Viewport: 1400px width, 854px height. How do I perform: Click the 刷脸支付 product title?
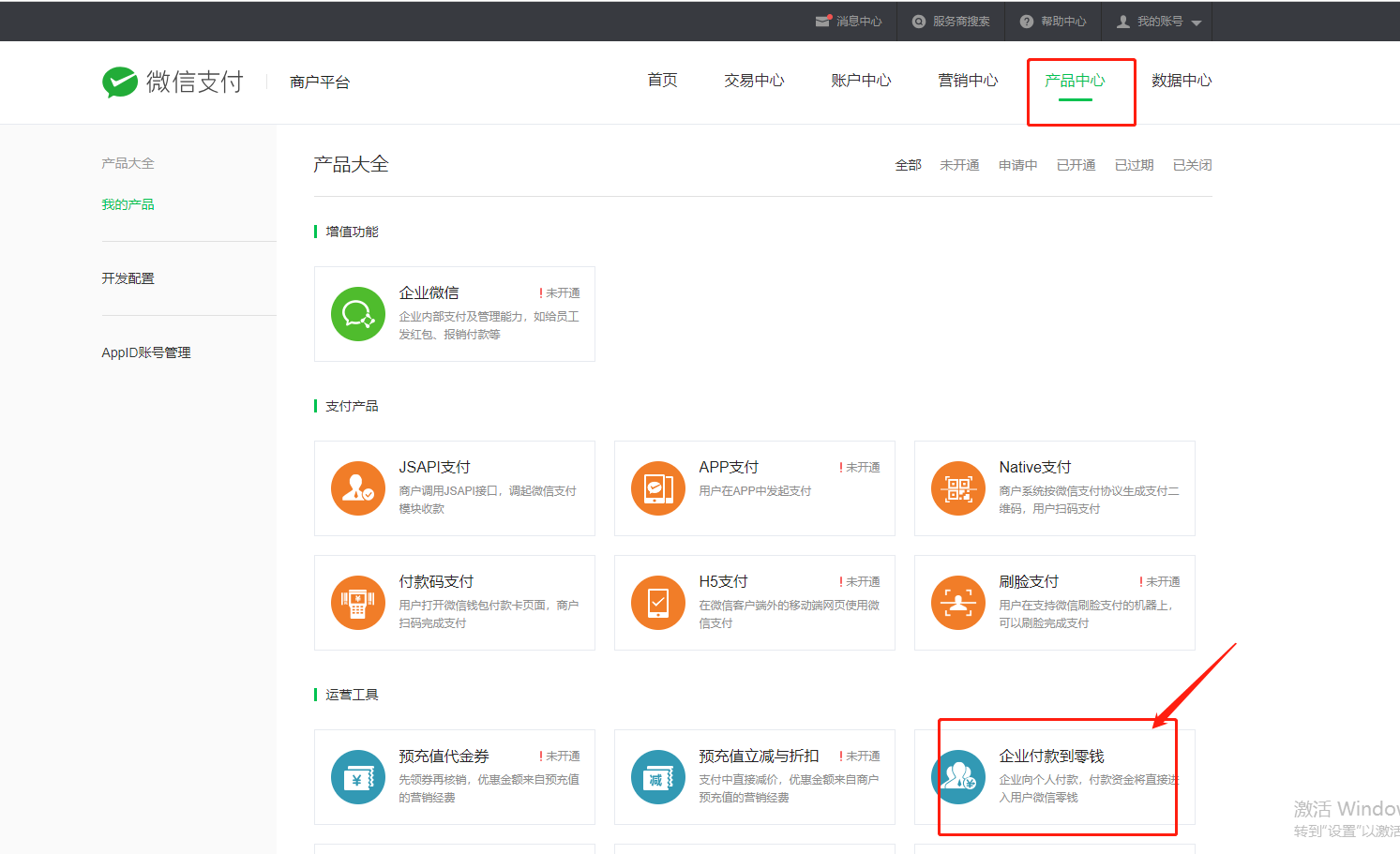pyautogui.click(x=1029, y=582)
